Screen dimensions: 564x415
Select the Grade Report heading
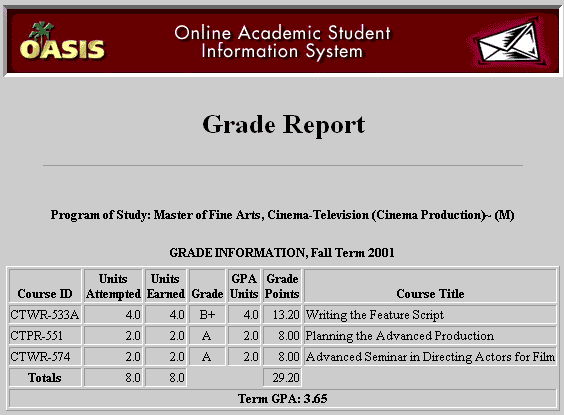283,124
